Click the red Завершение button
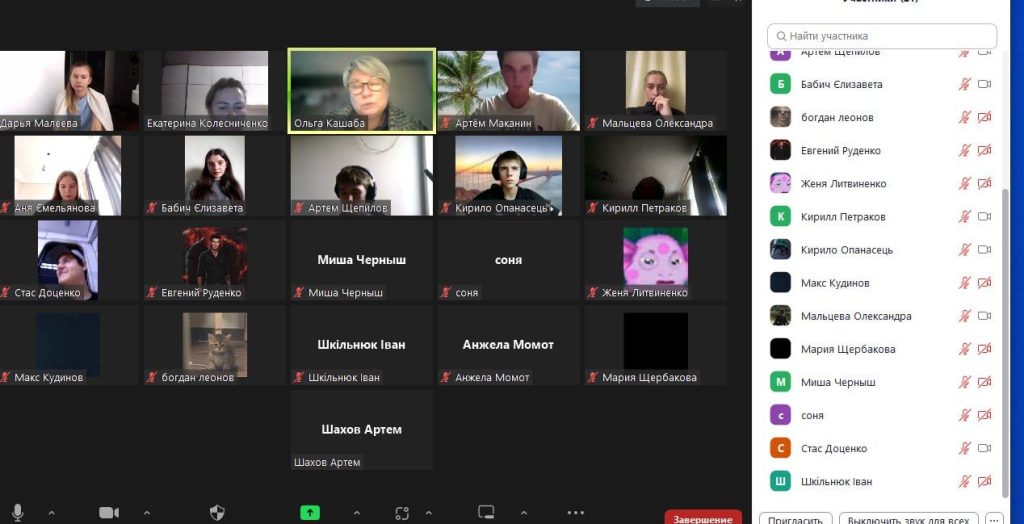The height and width of the screenshot is (524, 1024). coord(703,518)
